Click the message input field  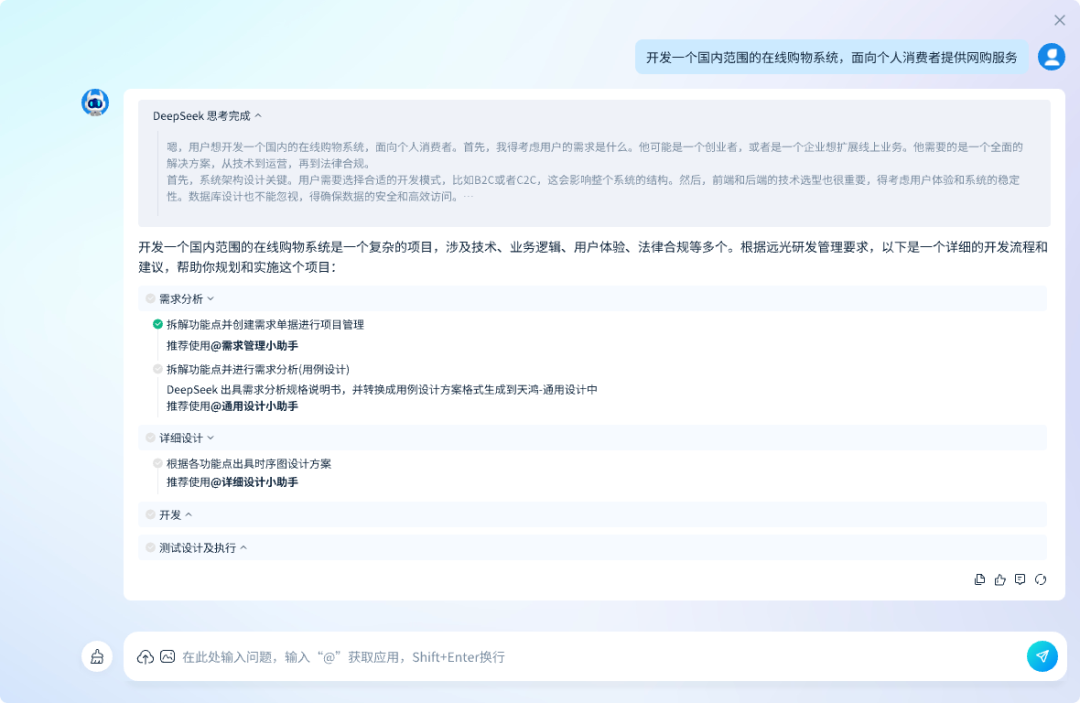pos(500,656)
